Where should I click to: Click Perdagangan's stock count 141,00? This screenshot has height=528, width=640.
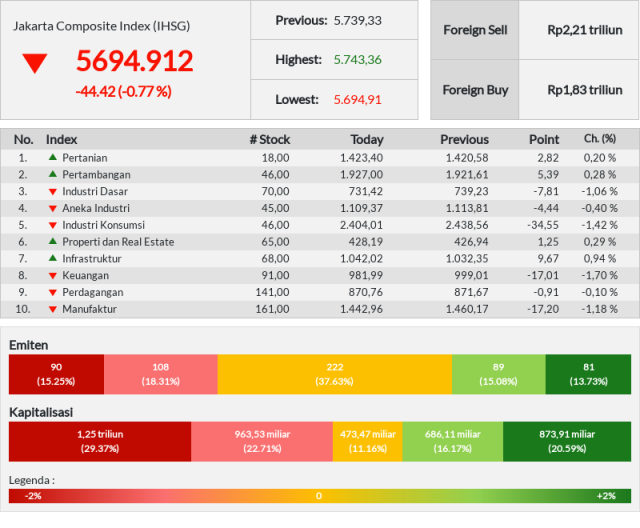coord(272,292)
